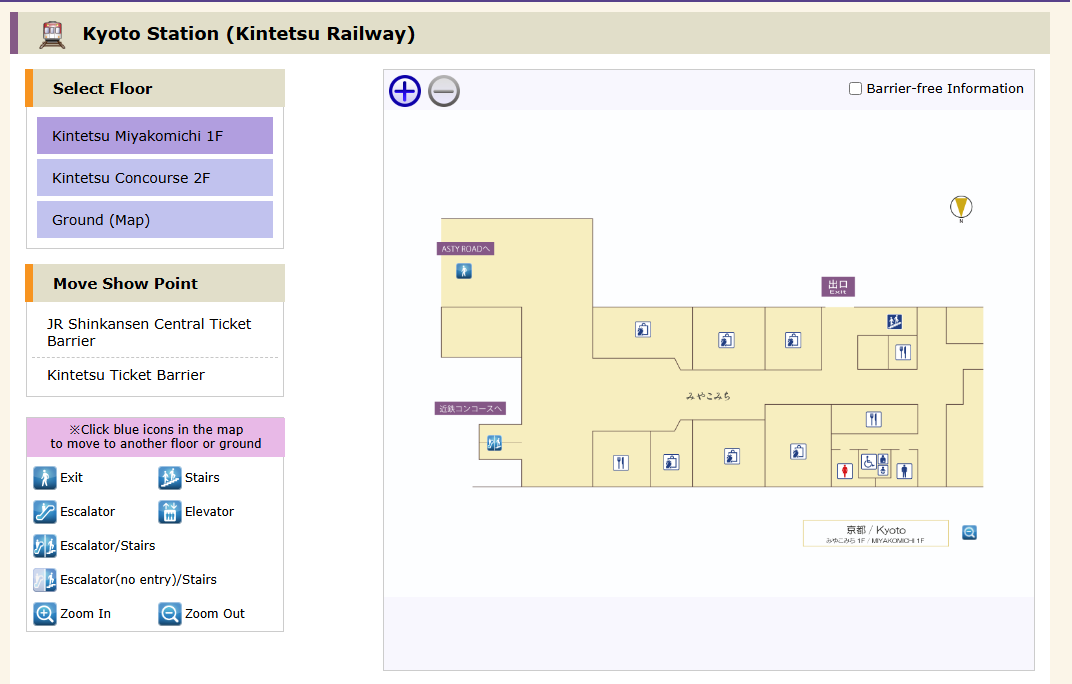Click the 出口 Exit purple sign

(x=838, y=287)
